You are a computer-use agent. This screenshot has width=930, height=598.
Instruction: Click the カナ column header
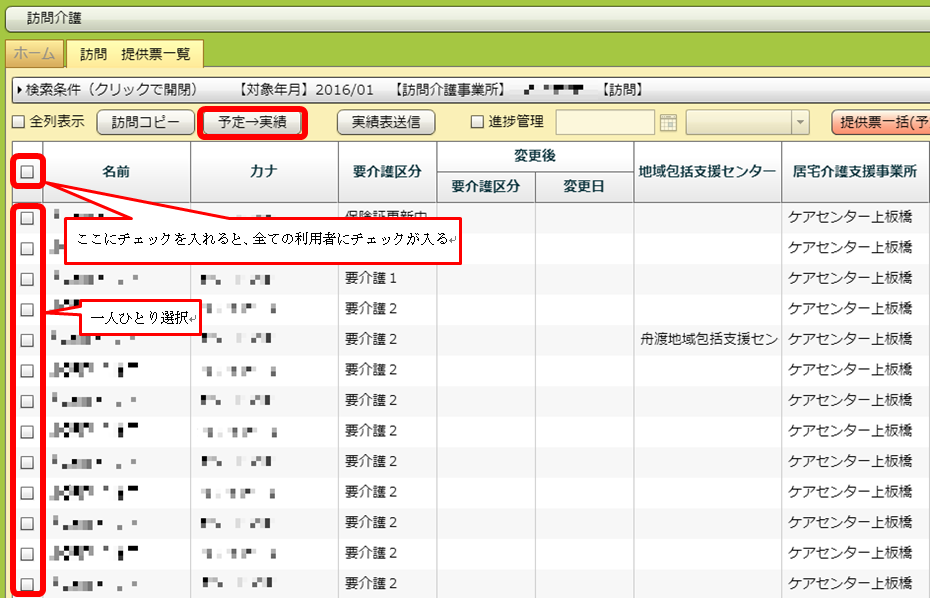click(x=264, y=172)
